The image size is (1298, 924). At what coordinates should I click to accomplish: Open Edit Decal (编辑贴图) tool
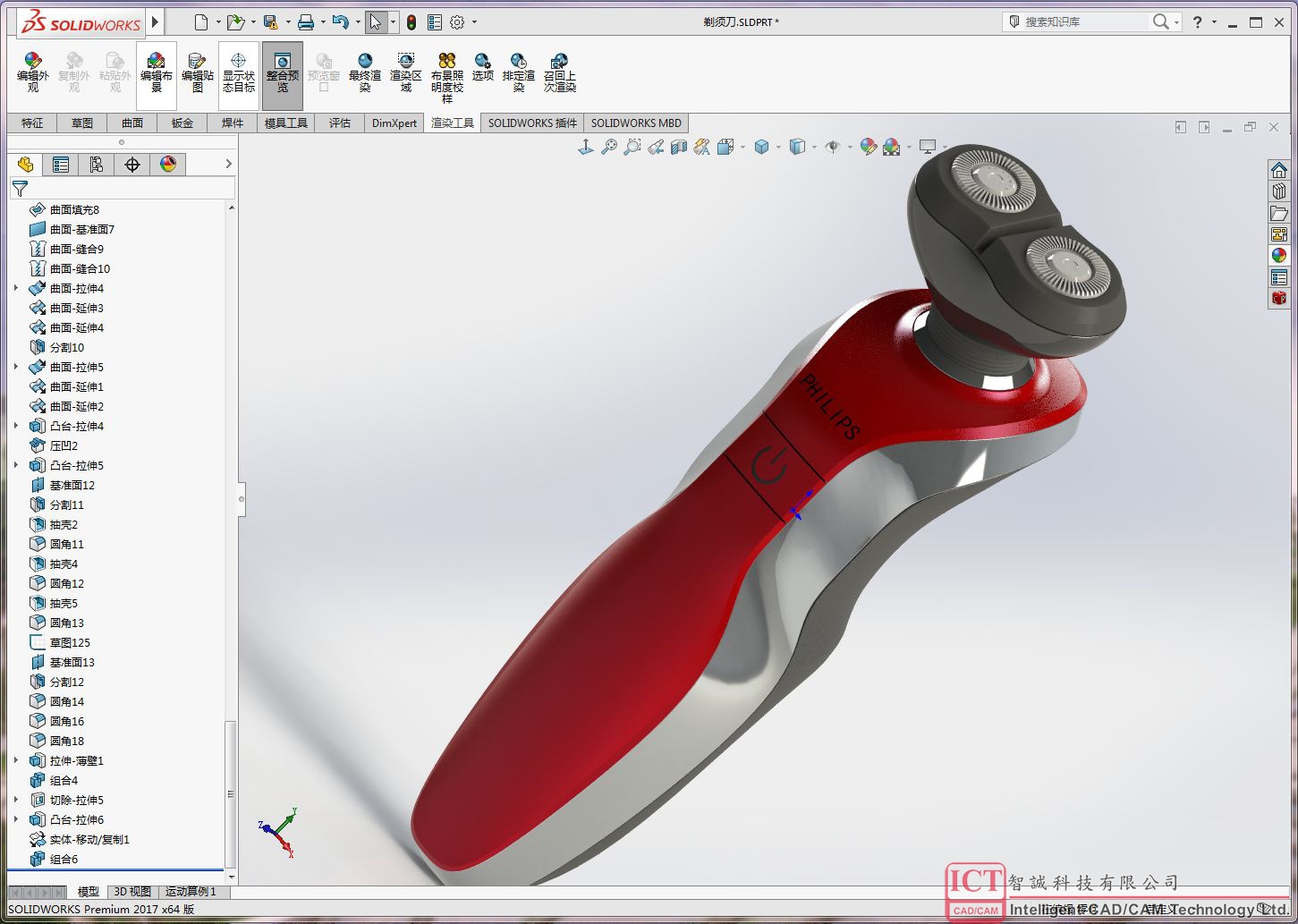pos(198,72)
